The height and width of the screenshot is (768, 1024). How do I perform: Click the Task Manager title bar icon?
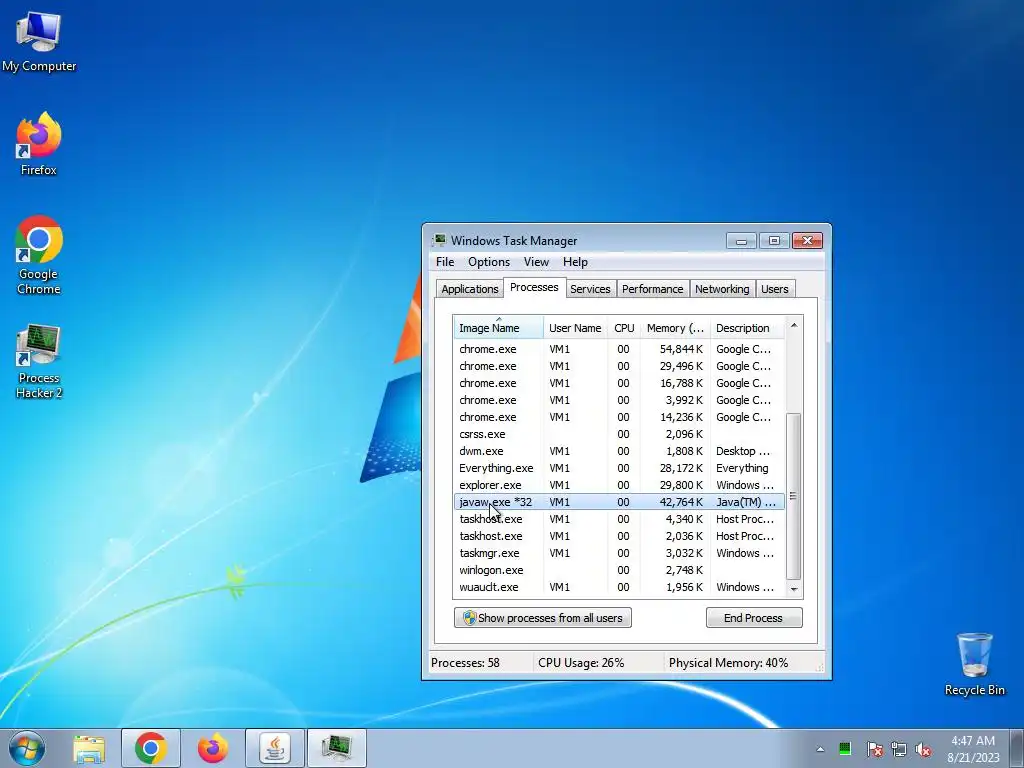click(440, 240)
